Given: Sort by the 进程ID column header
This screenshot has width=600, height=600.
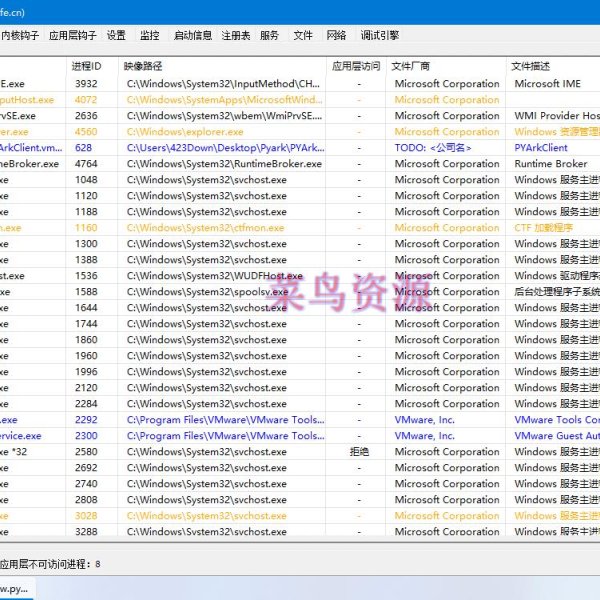Looking at the screenshot, I should 87,66.
